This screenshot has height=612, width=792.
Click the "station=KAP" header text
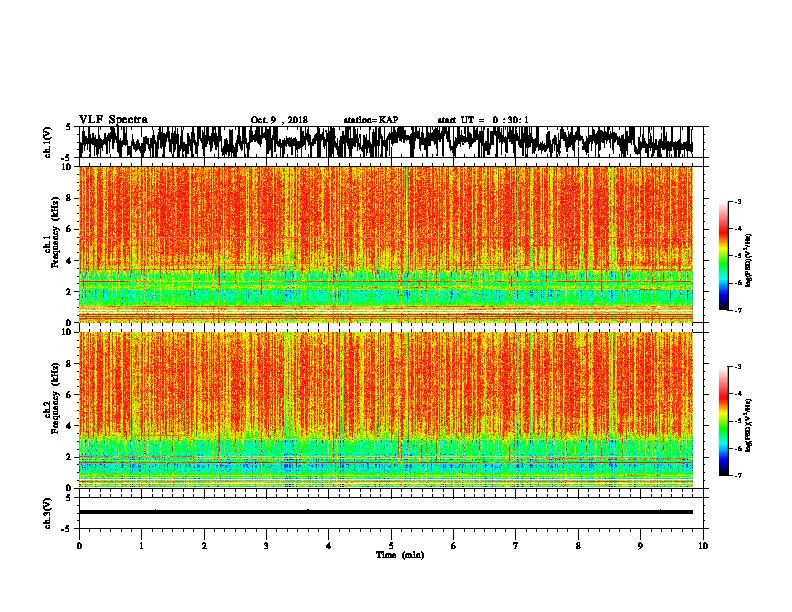coord(371,120)
